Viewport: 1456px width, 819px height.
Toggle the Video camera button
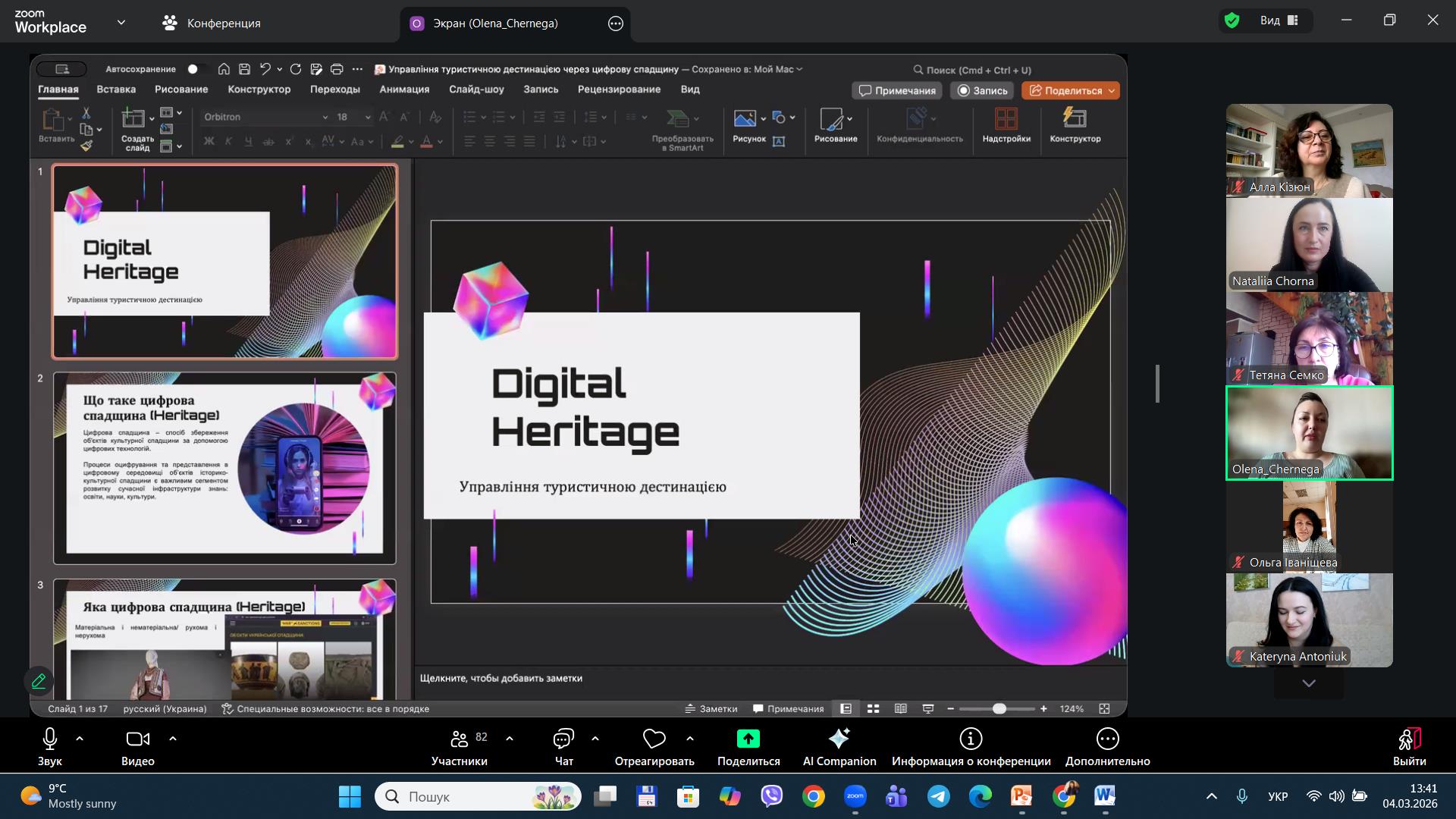(x=138, y=739)
